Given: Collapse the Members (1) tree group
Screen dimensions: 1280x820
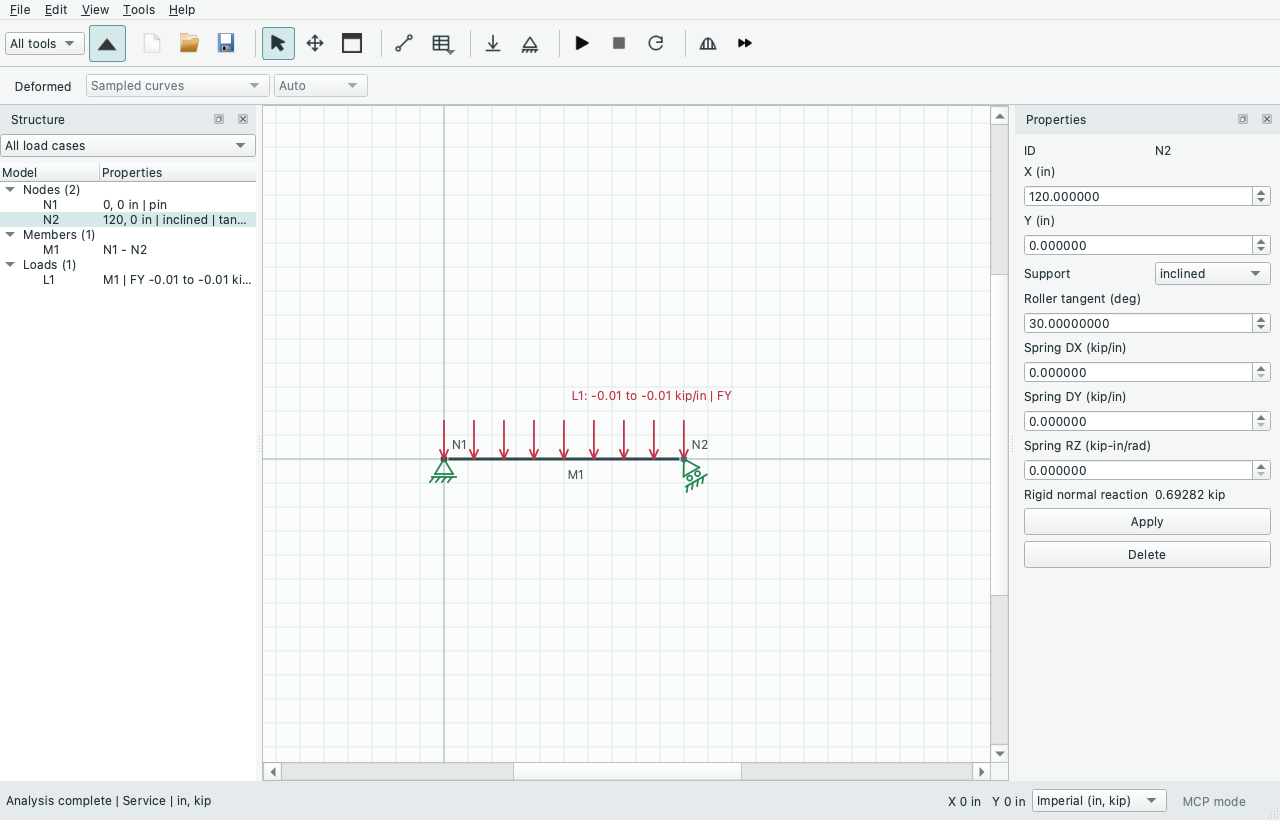Looking at the screenshot, I should point(10,235).
